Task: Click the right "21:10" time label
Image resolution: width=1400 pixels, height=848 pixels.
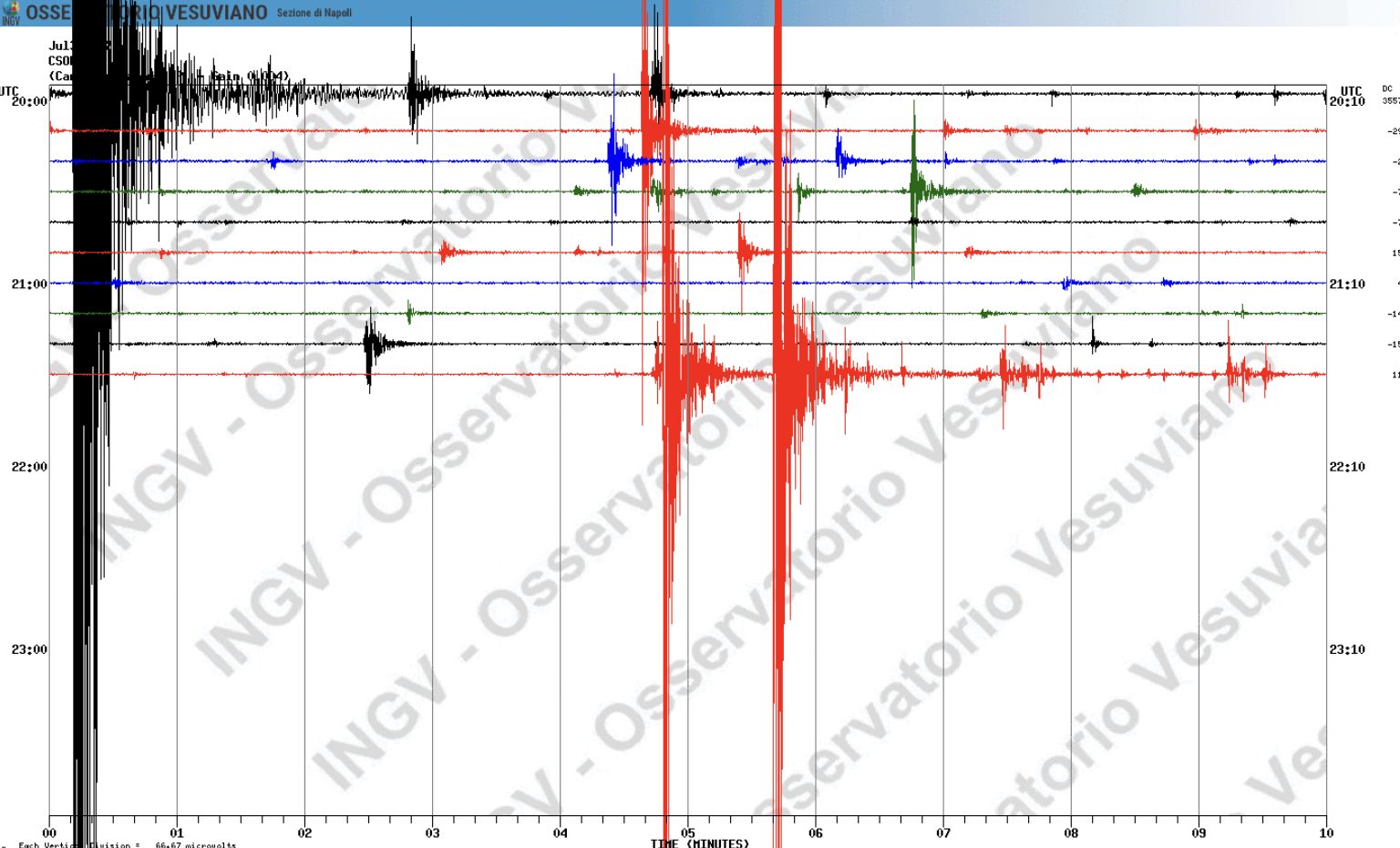Action: click(x=1347, y=284)
